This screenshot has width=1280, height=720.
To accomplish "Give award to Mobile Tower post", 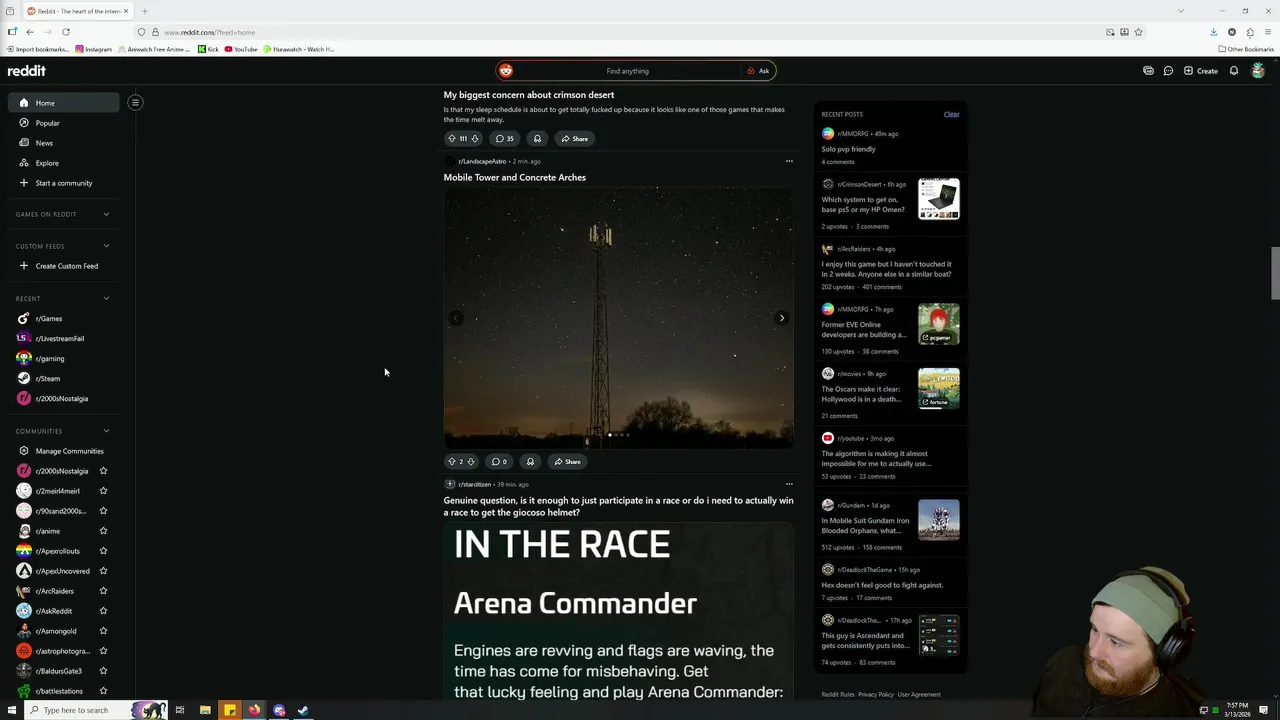I will [530, 462].
